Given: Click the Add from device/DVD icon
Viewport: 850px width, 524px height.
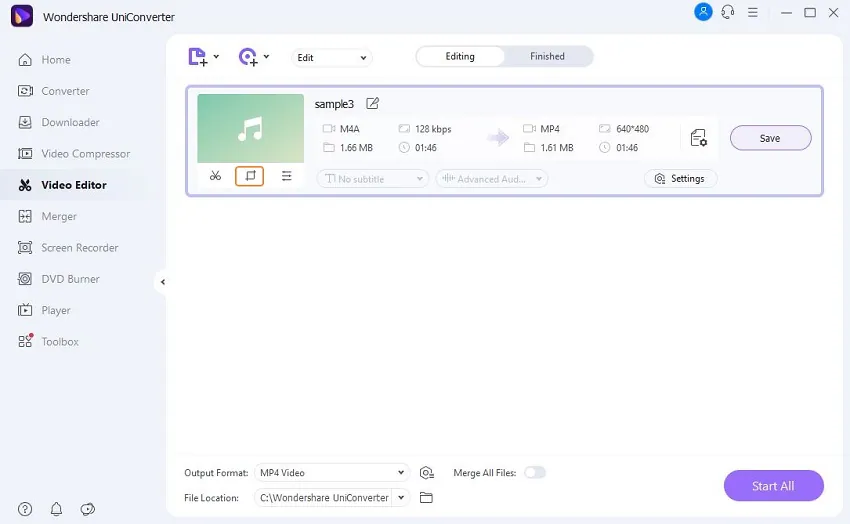Looking at the screenshot, I should (x=248, y=57).
